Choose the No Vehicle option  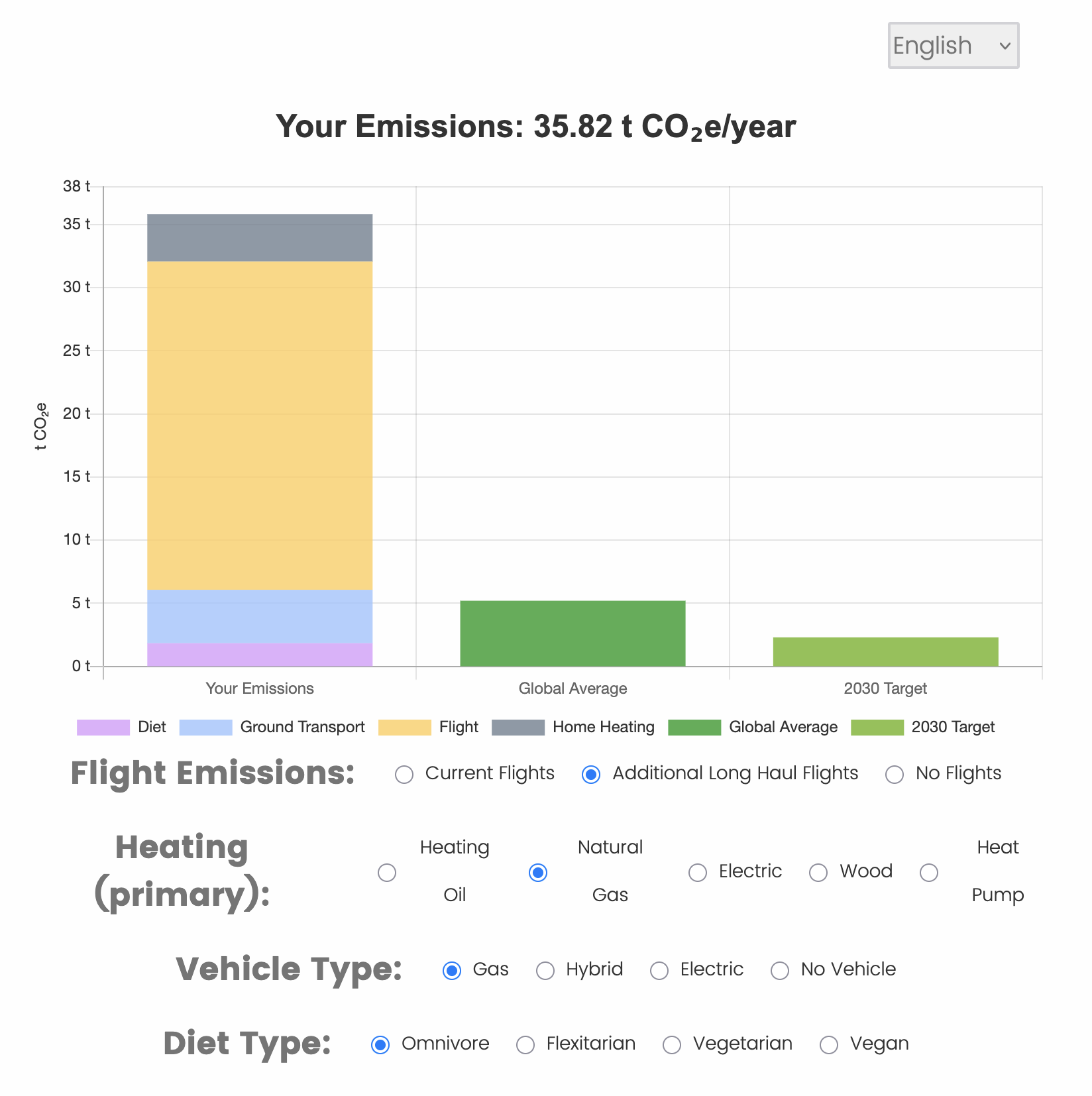click(780, 970)
